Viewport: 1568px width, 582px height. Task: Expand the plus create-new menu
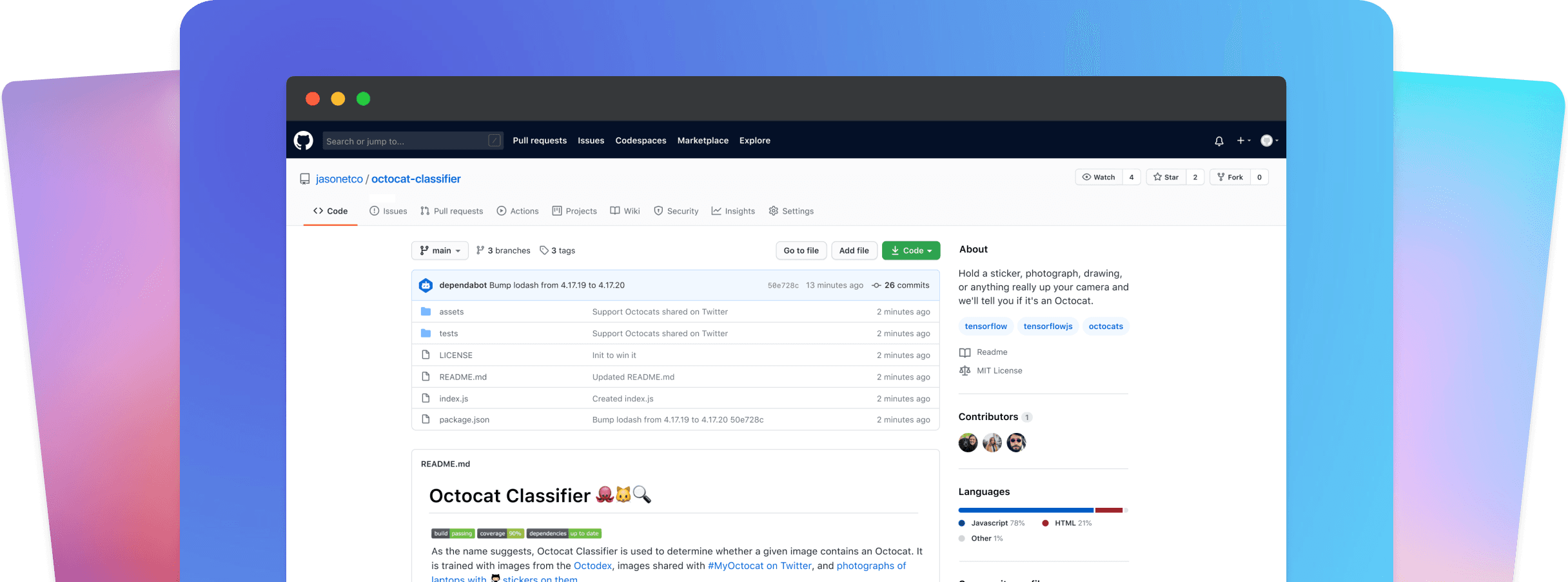(x=1243, y=141)
